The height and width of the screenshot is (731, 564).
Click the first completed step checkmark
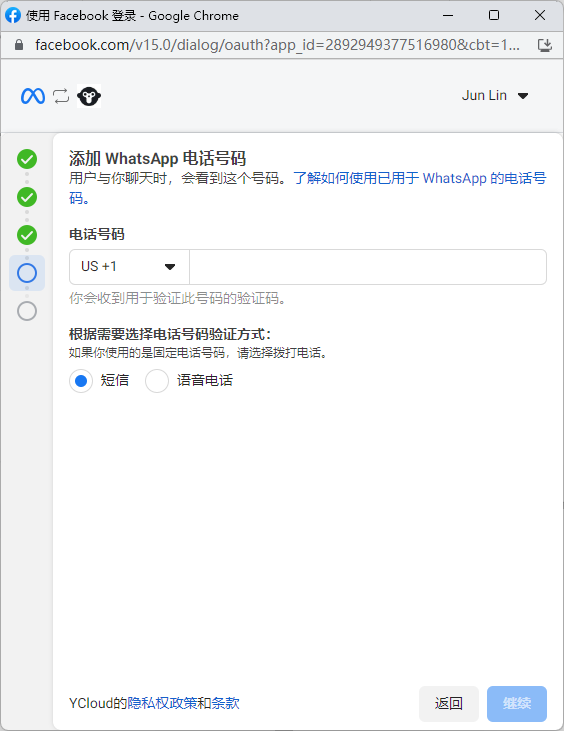(x=27, y=159)
